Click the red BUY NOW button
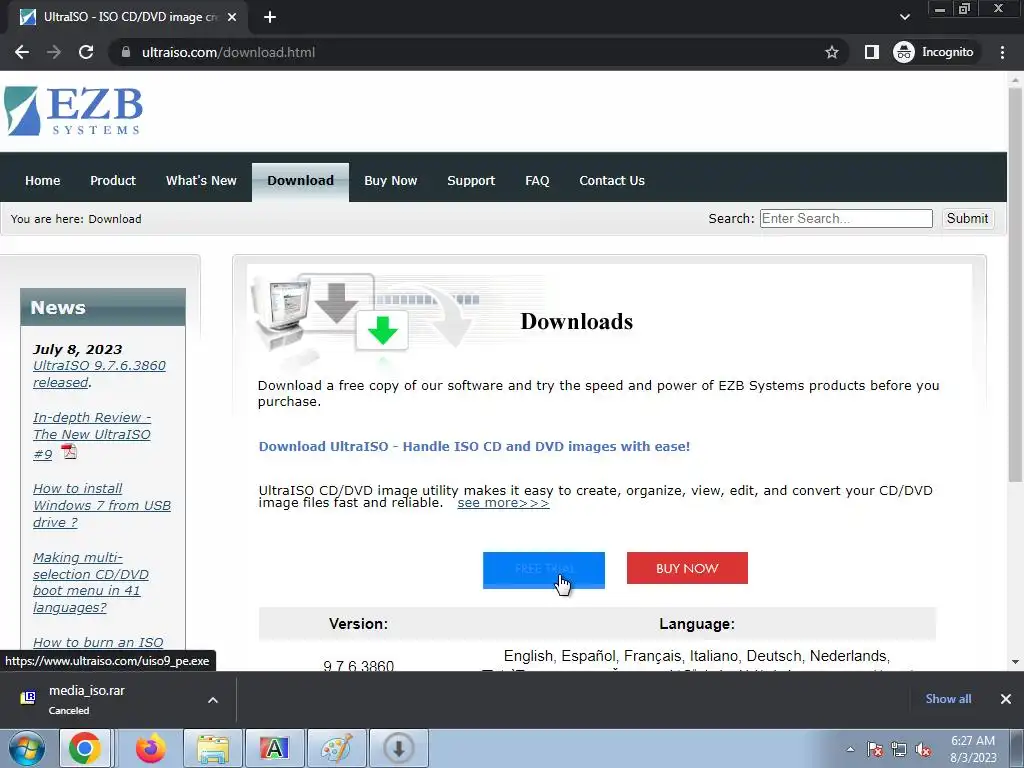 [x=687, y=568]
